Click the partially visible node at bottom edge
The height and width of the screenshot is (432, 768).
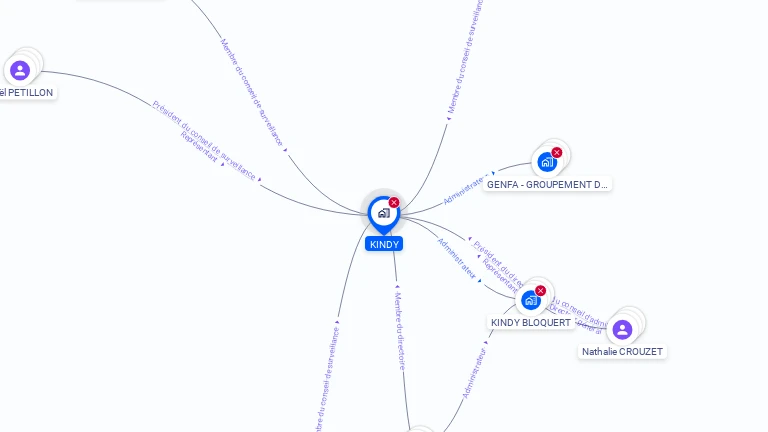(x=421, y=429)
